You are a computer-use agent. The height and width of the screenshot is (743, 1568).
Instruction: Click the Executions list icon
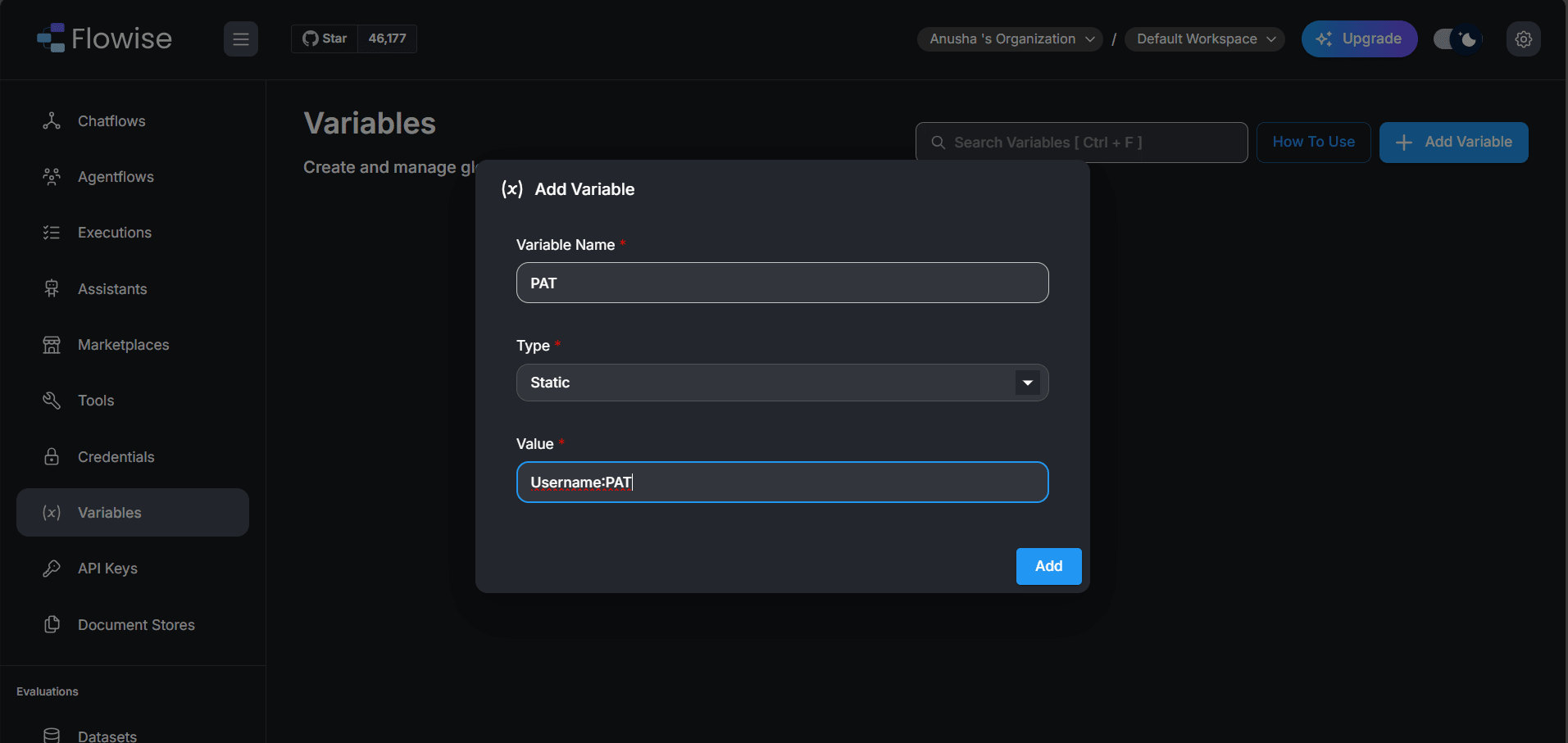52,233
